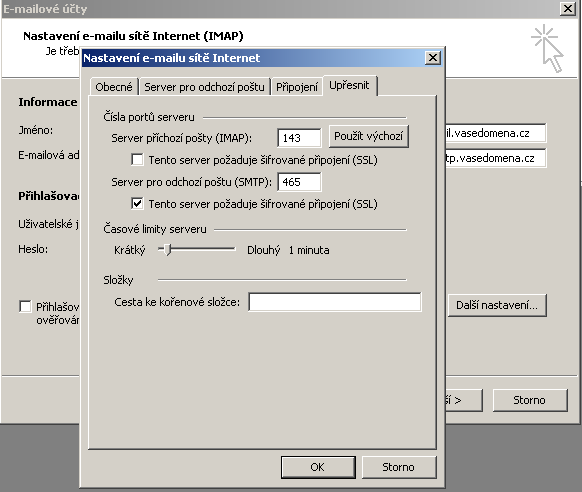Click the 'Časové limity serveru' section heading
Image resolution: width=582 pixels, height=492 pixels.
[155, 229]
